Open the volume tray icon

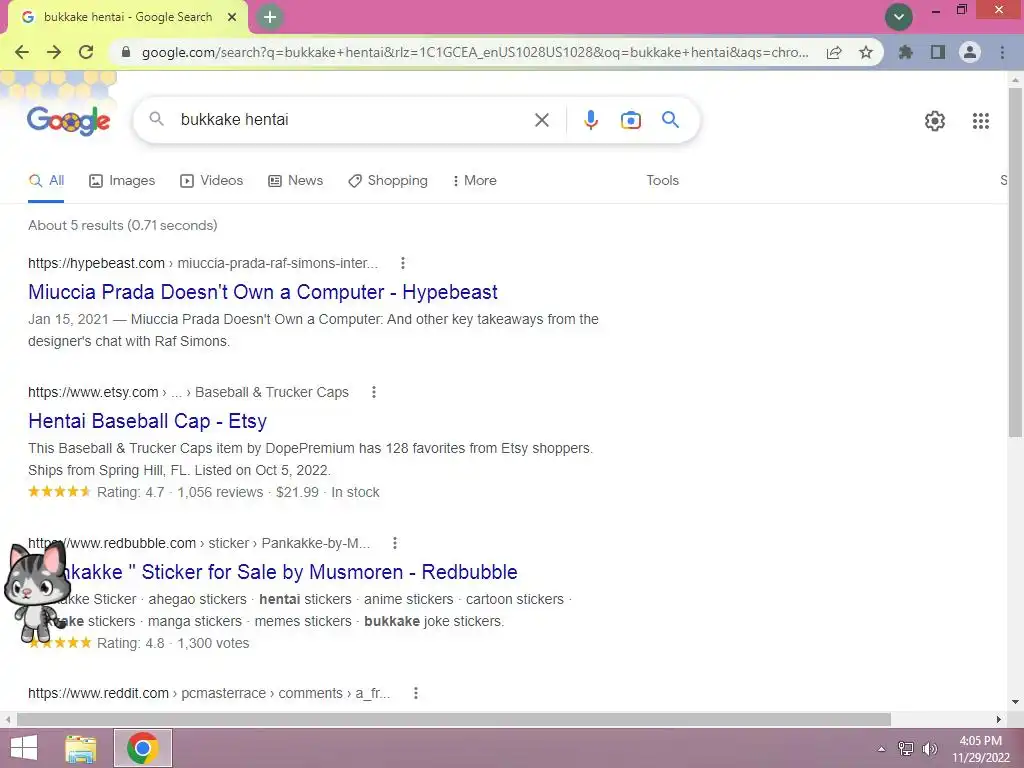[929, 749]
